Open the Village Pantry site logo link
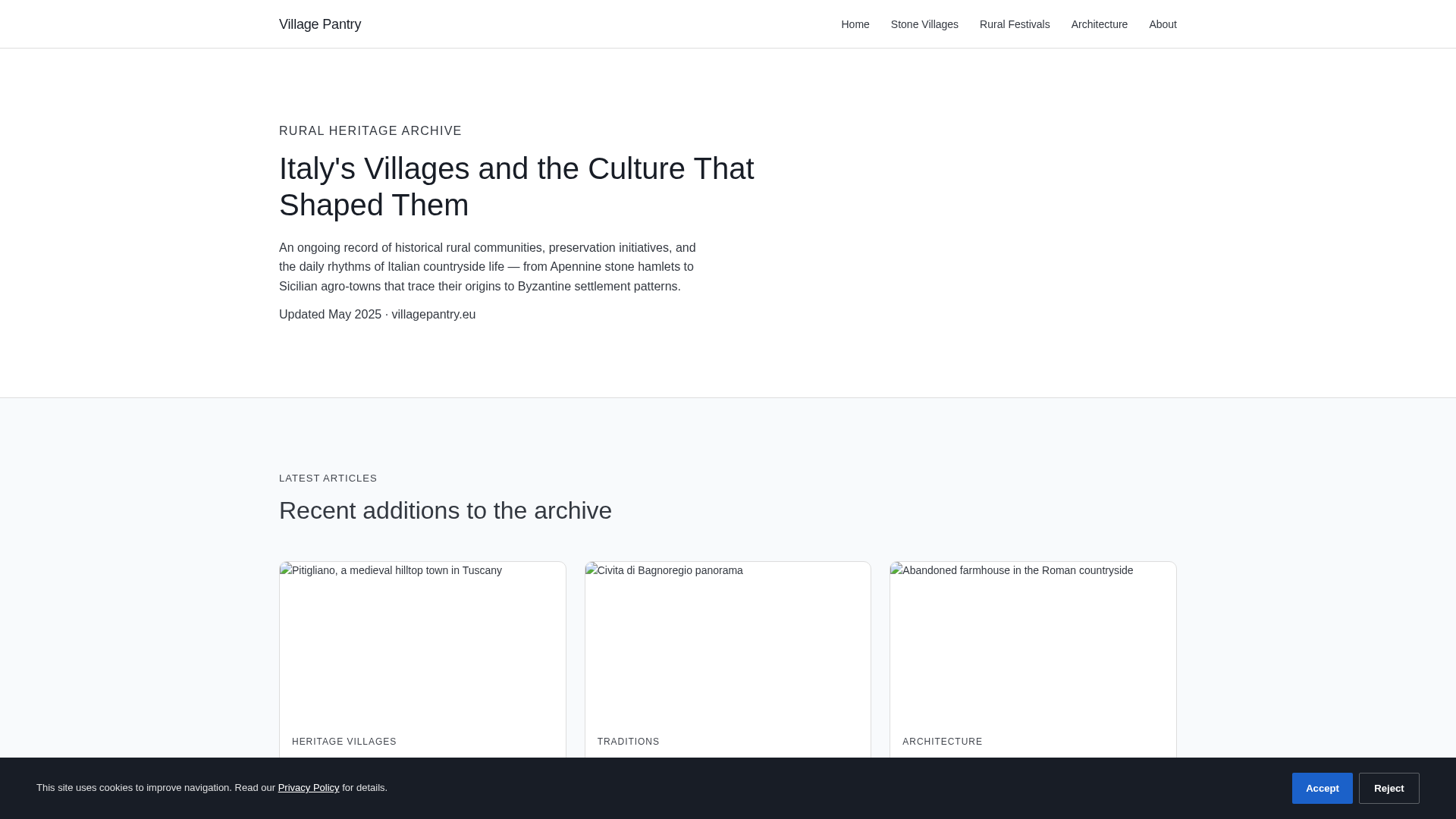Image resolution: width=1456 pixels, height=819 pixels. point(320,24)
